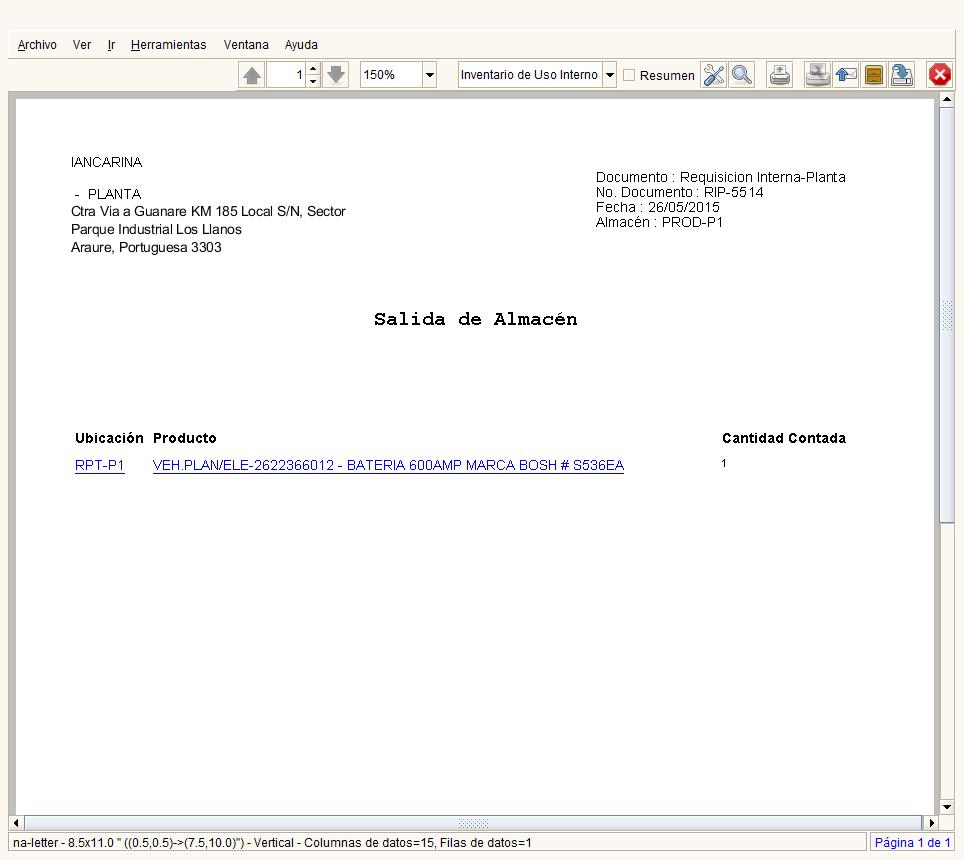Click the horizontal scrollbar thumb

pos(473,823)
